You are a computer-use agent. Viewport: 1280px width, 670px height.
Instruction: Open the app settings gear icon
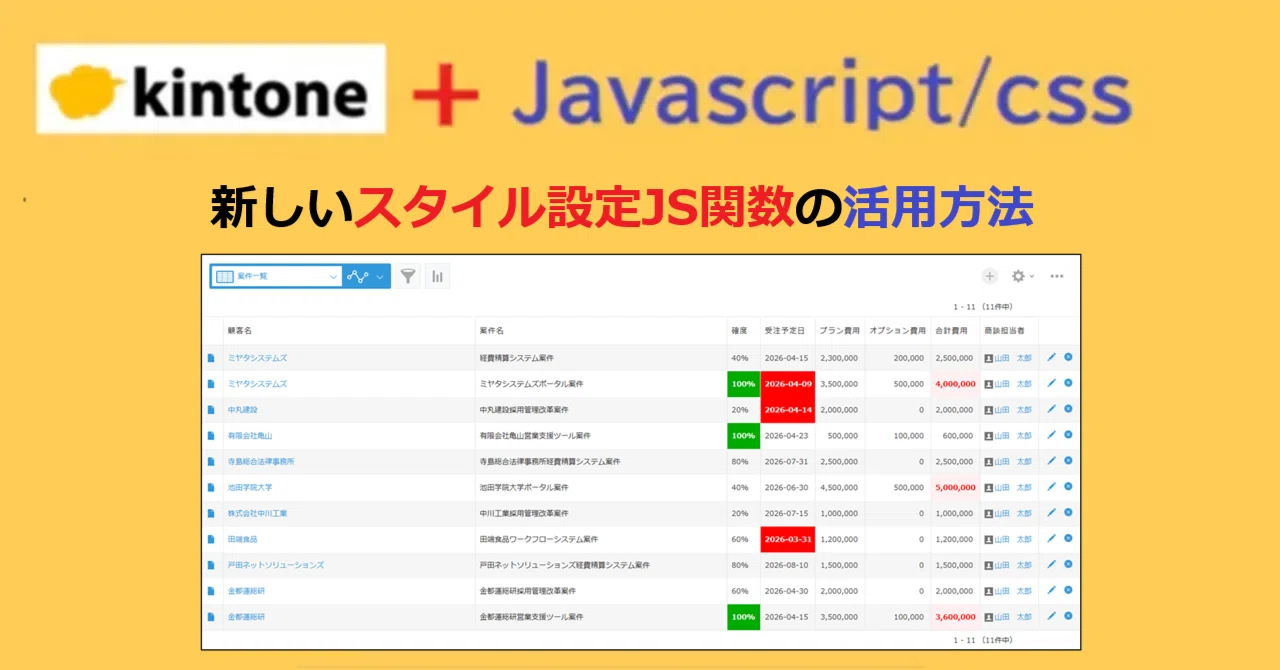pyautogui.click(x=1019, y=276)
